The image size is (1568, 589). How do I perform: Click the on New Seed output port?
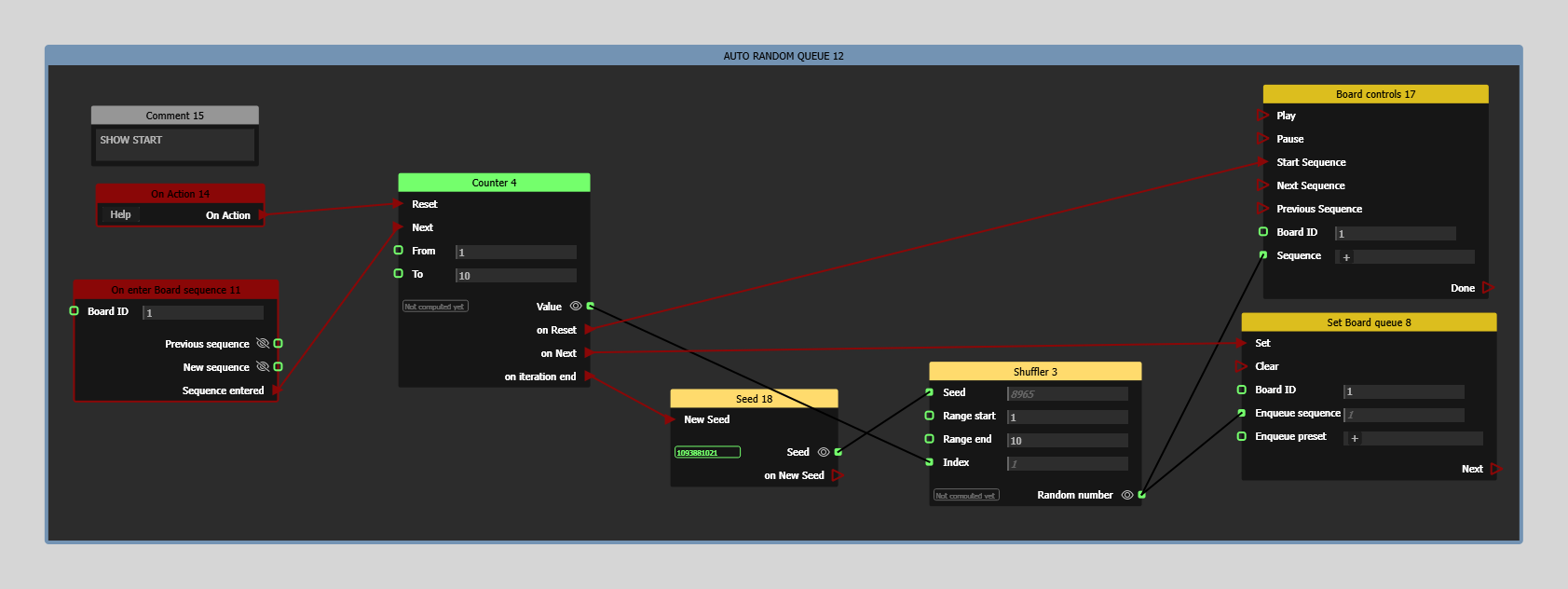click(x=837, y=475)
